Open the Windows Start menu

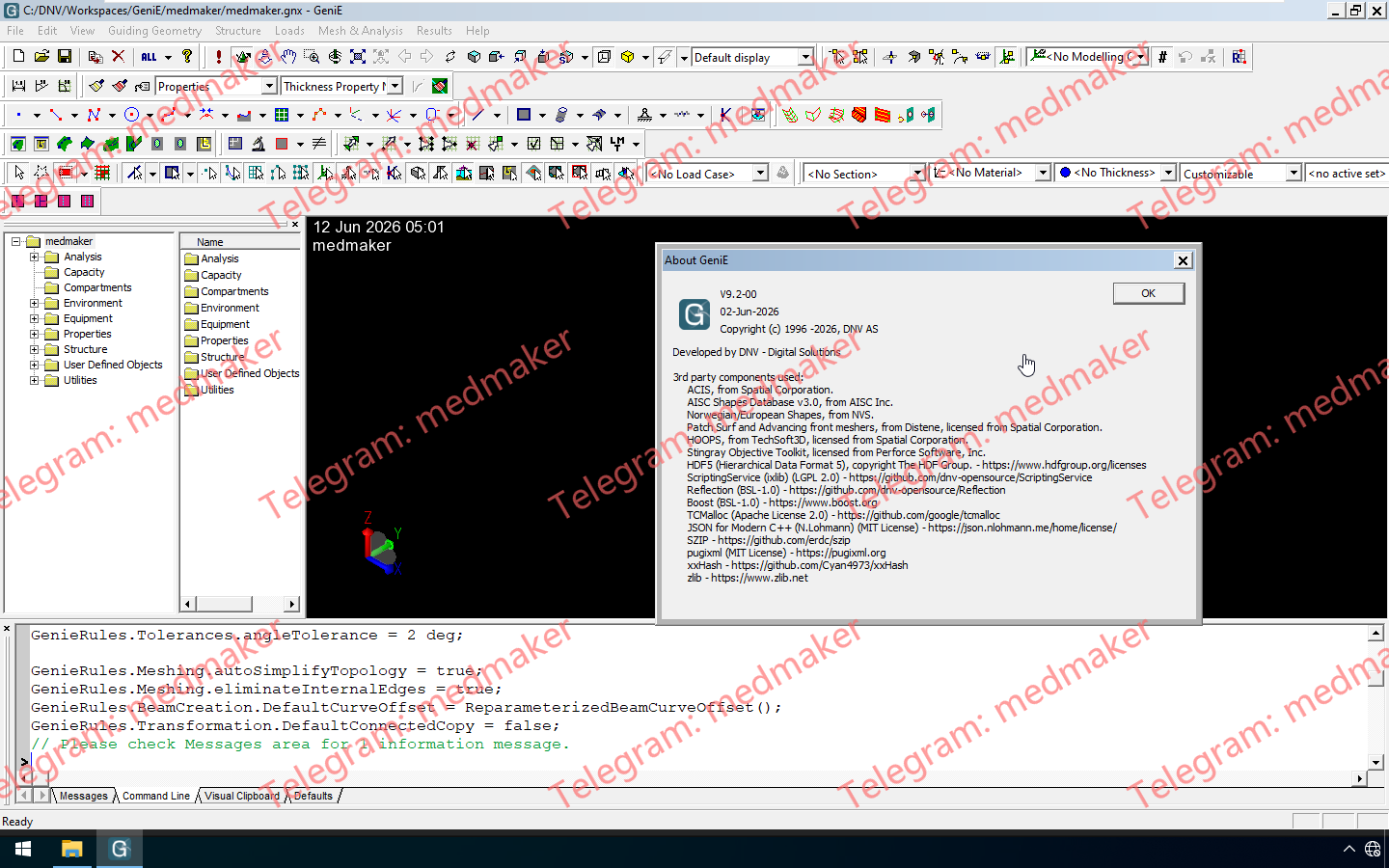[23, 849]
